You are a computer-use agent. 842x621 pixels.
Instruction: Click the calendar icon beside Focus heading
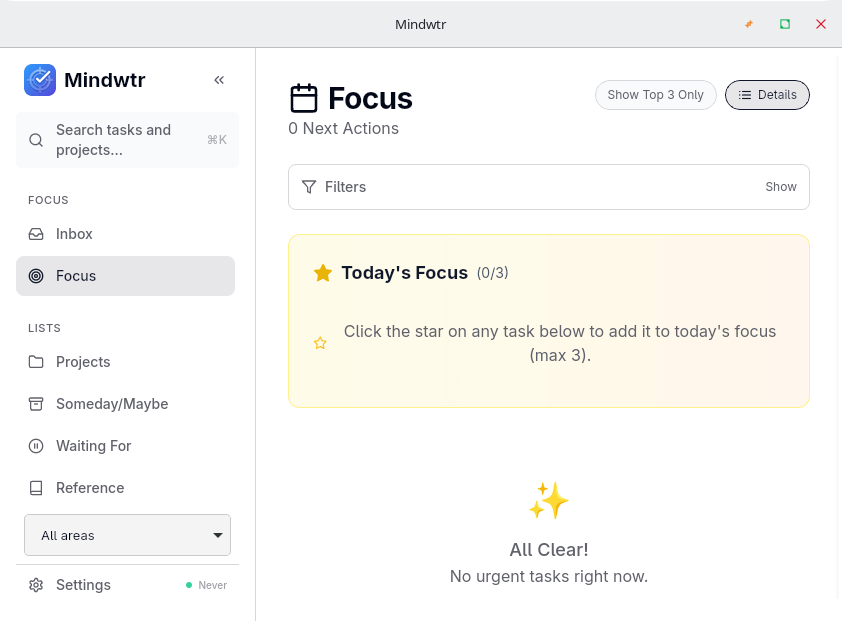[304, 98]
